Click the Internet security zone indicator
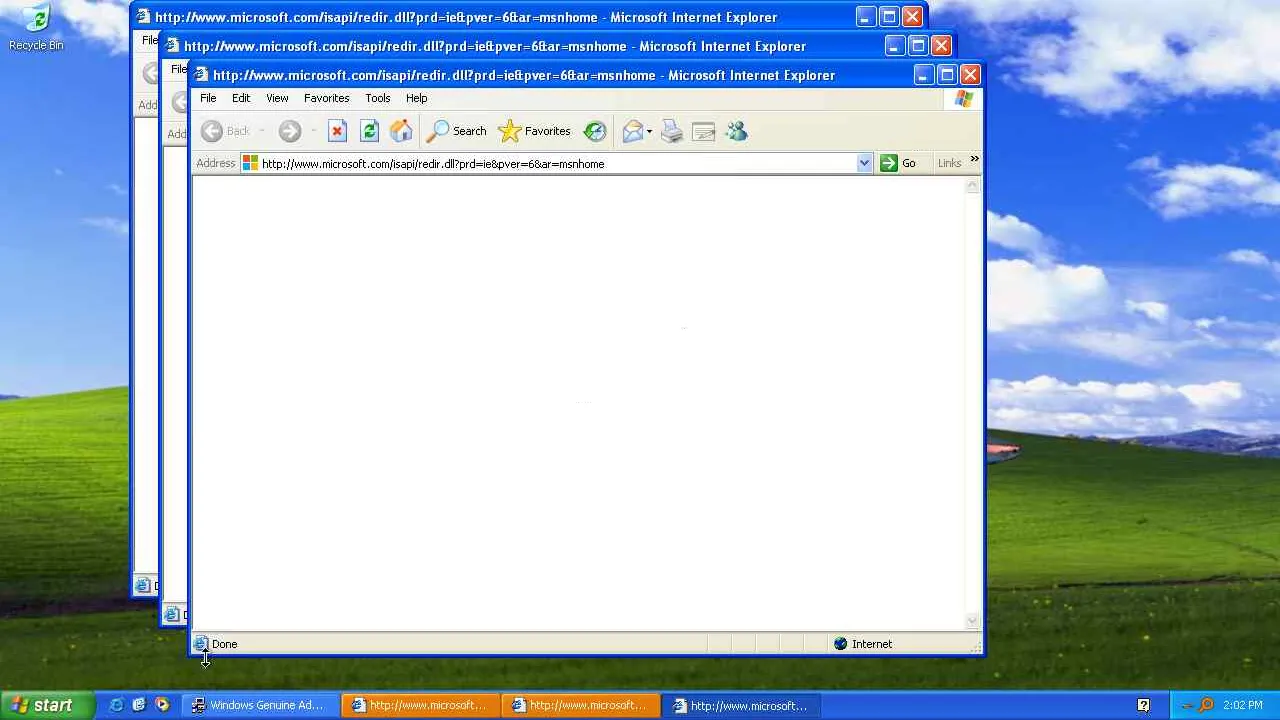Image resolution: width=1280 pixels, height=720 pixels. (862, 644)
